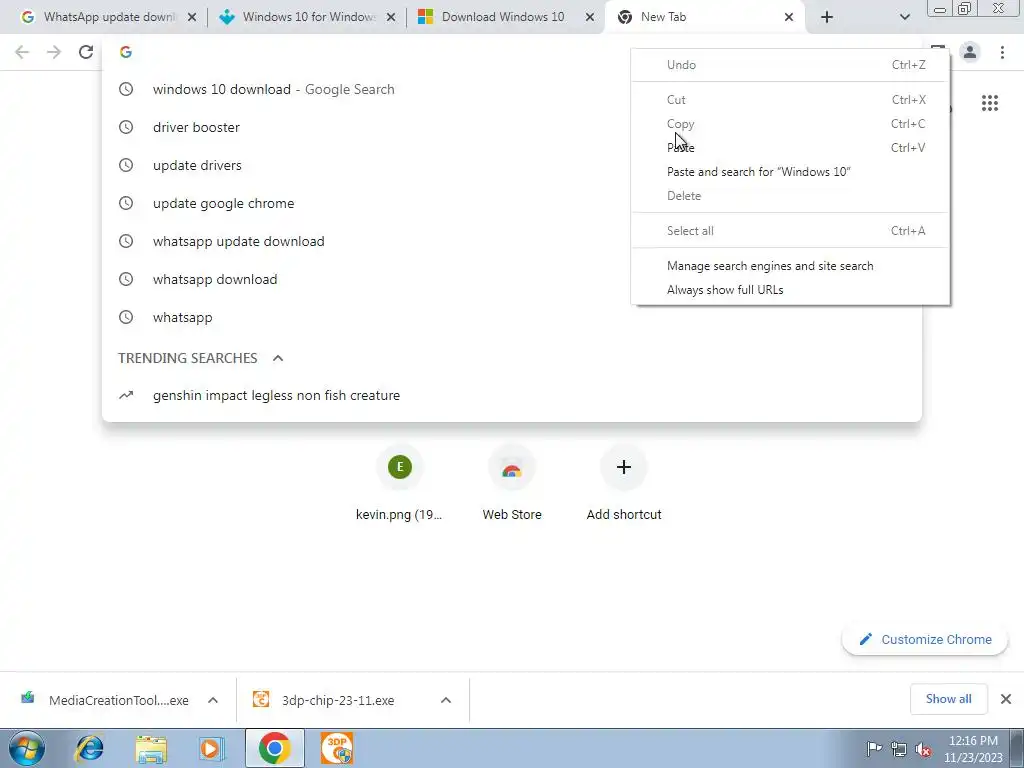Image resolution: width=1024 pixels, height=768 pixels.
Task: Close the New Tab tab
Action: tap(788, 18)
